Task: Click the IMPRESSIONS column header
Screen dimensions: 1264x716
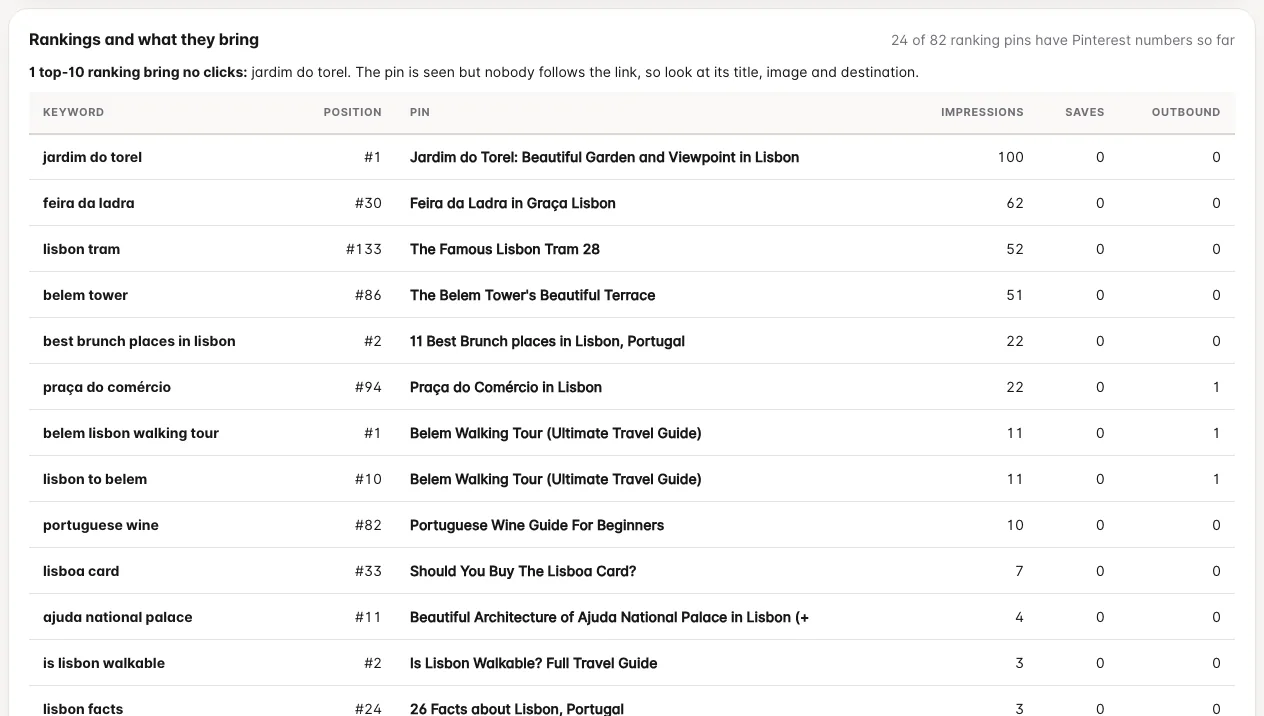Action: (982, 112)
